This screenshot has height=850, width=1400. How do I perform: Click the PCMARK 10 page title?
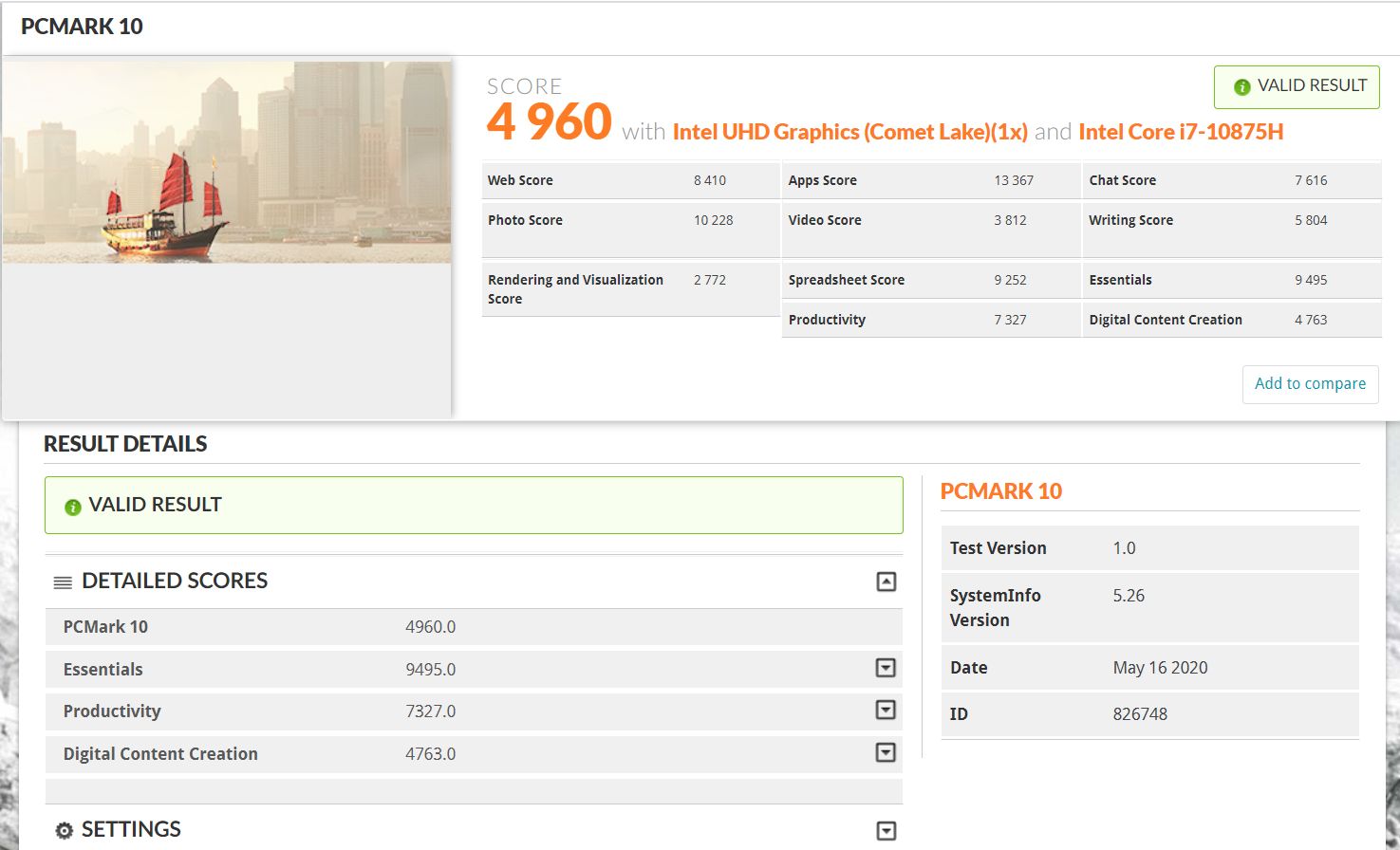pos(82,27)
